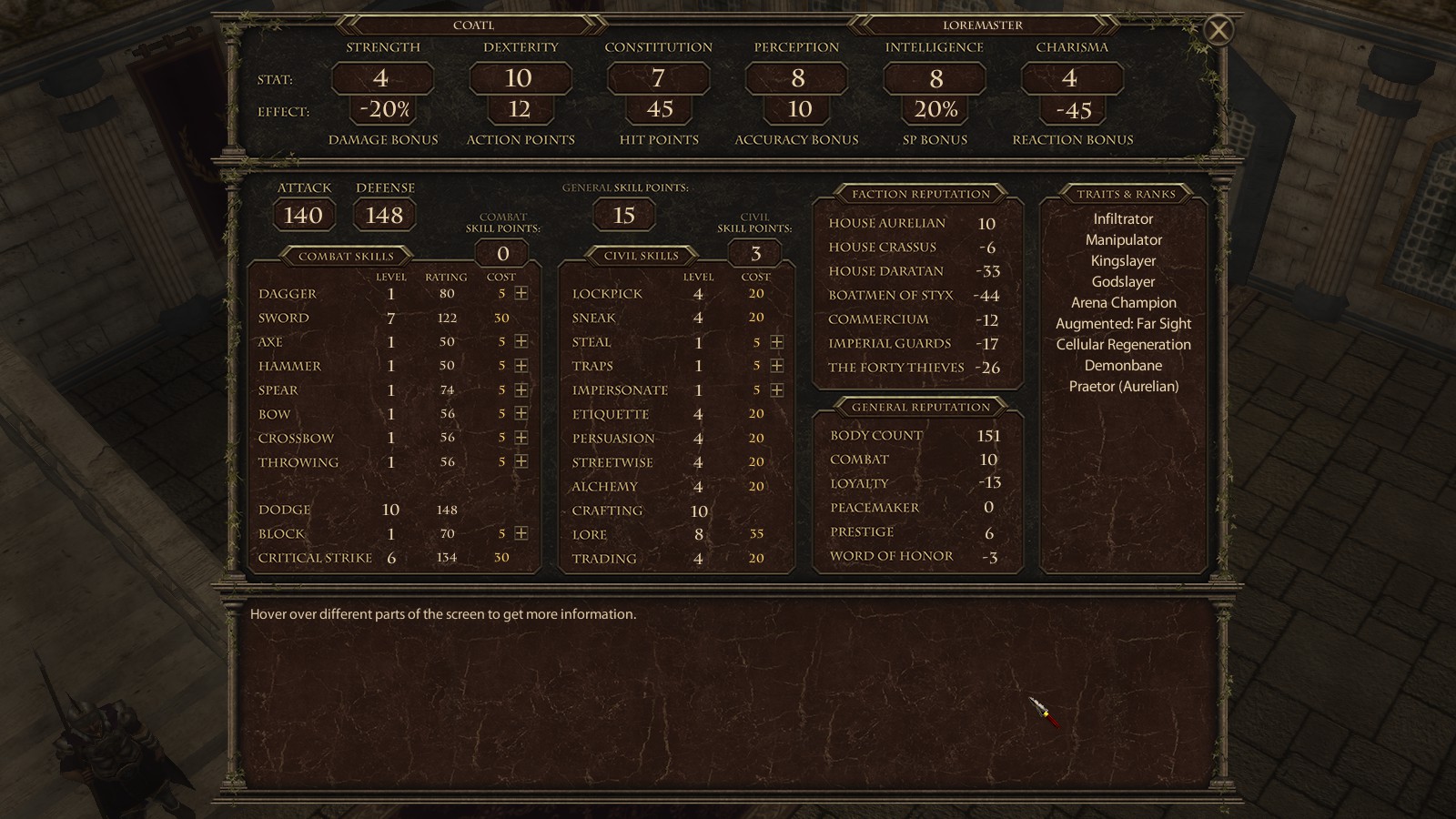The width and height of the screenshot is (1456, 819).
Task: Click the Civil Skill Points value 3
Action: pyautogui.click(x=755, y=254)
